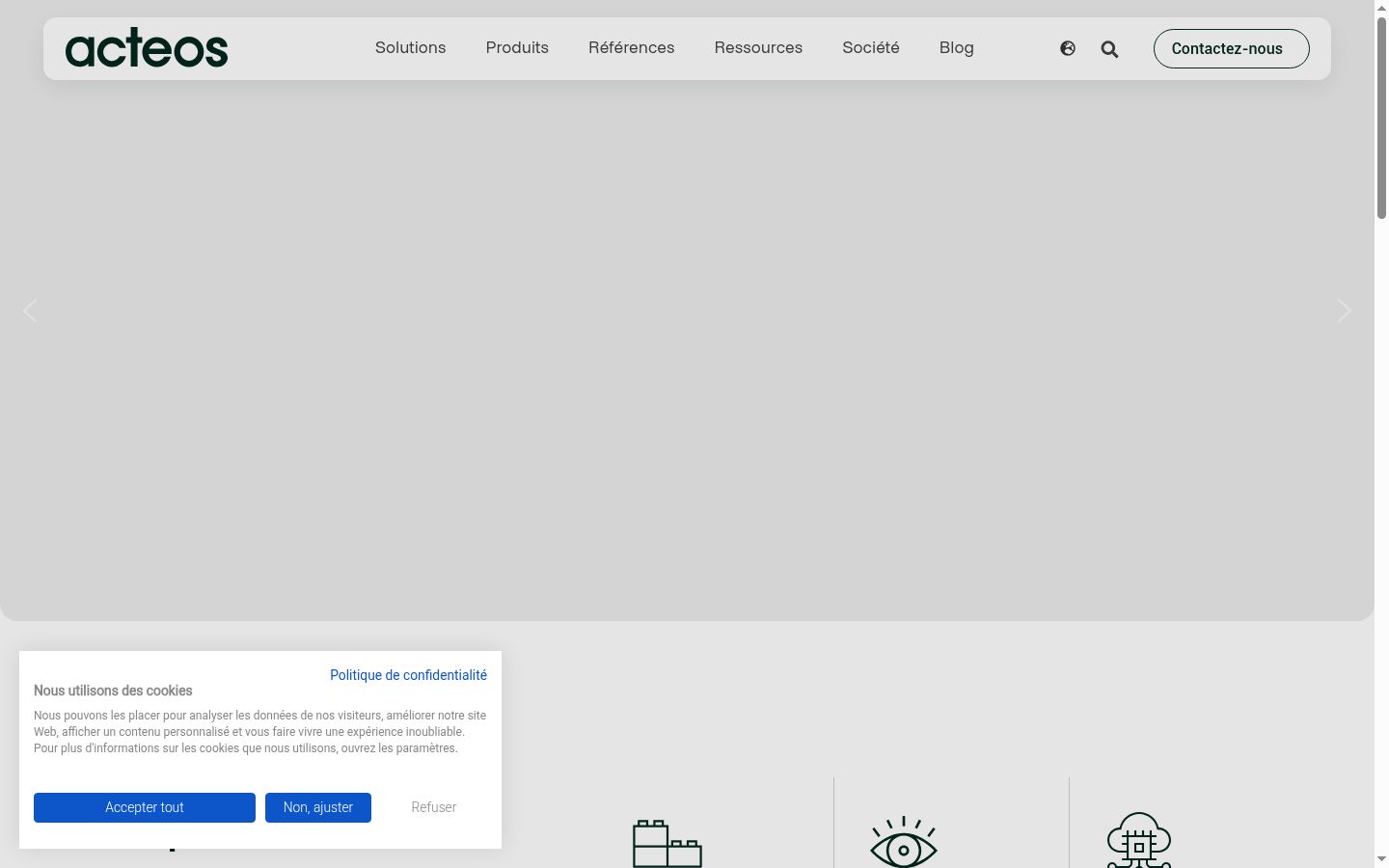Click the building blocks icon
The height and width of the screenshot is (868, 1389).
tap(667, 844)
